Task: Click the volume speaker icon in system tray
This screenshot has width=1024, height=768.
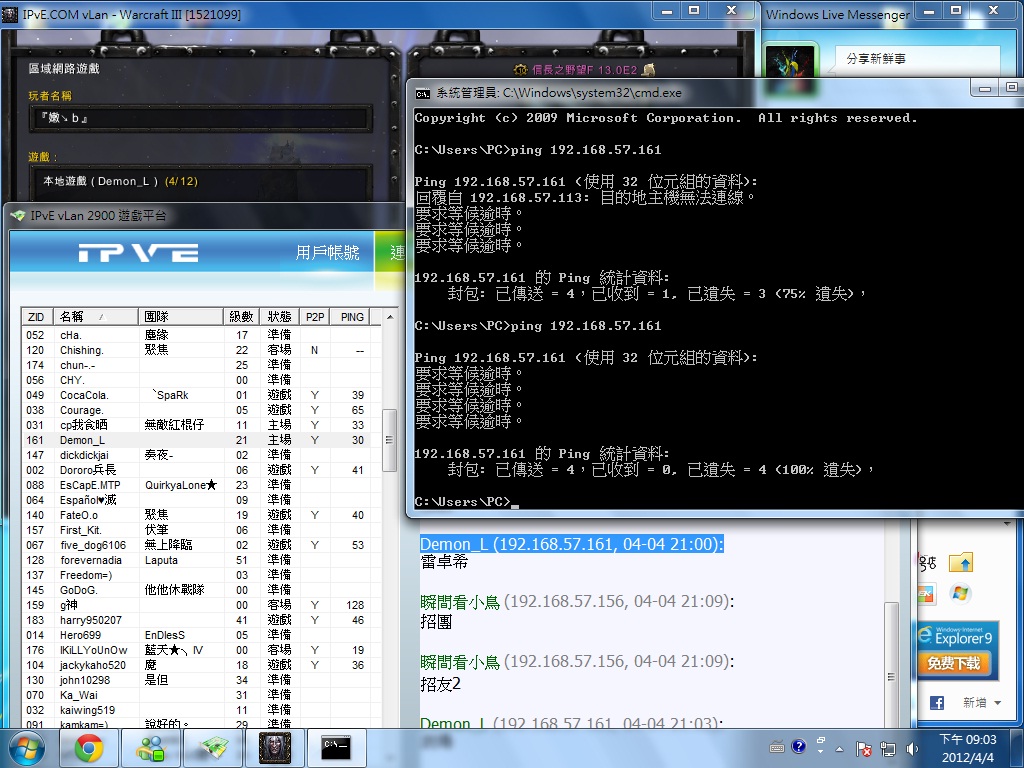Action: [911, 748]
